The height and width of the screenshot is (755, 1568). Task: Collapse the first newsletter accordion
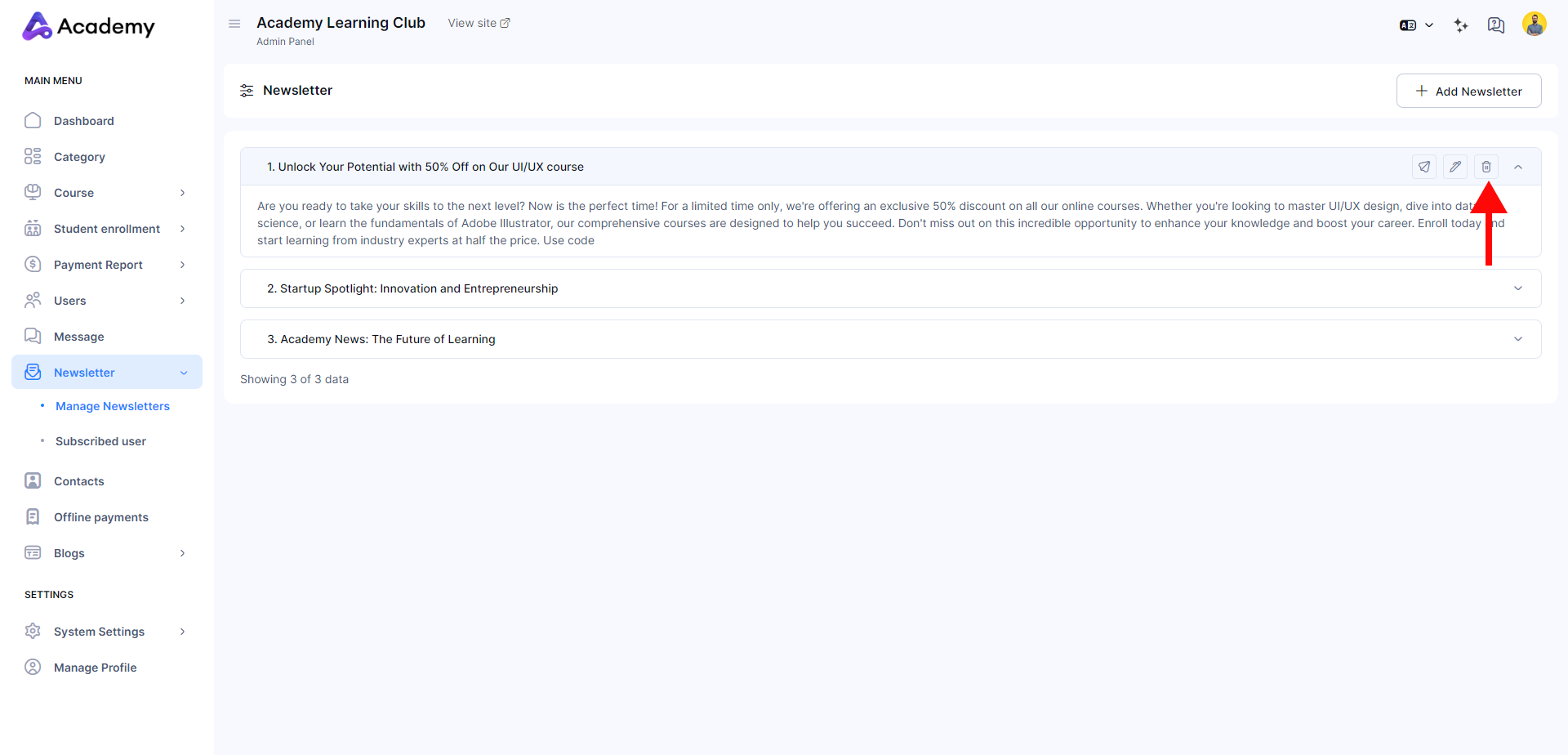coord(1518,167)
